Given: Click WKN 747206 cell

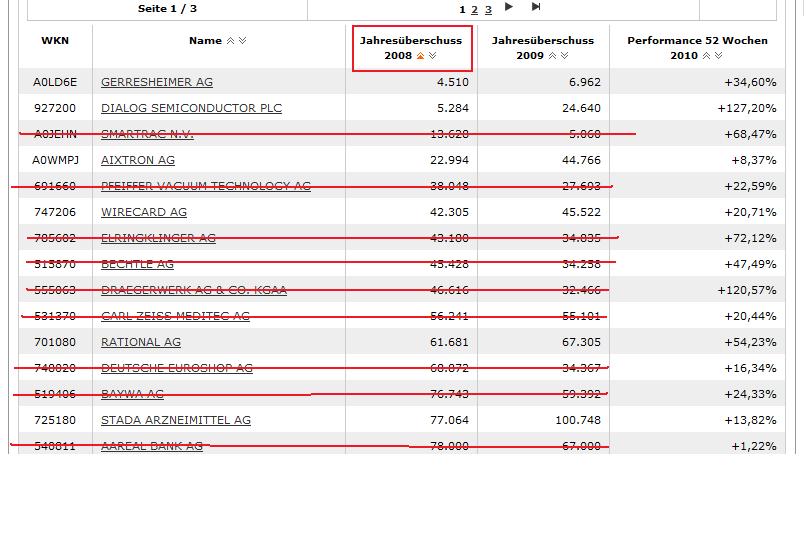Looking at the screenshot, I should pyautogui.click(x=55, y=212).
